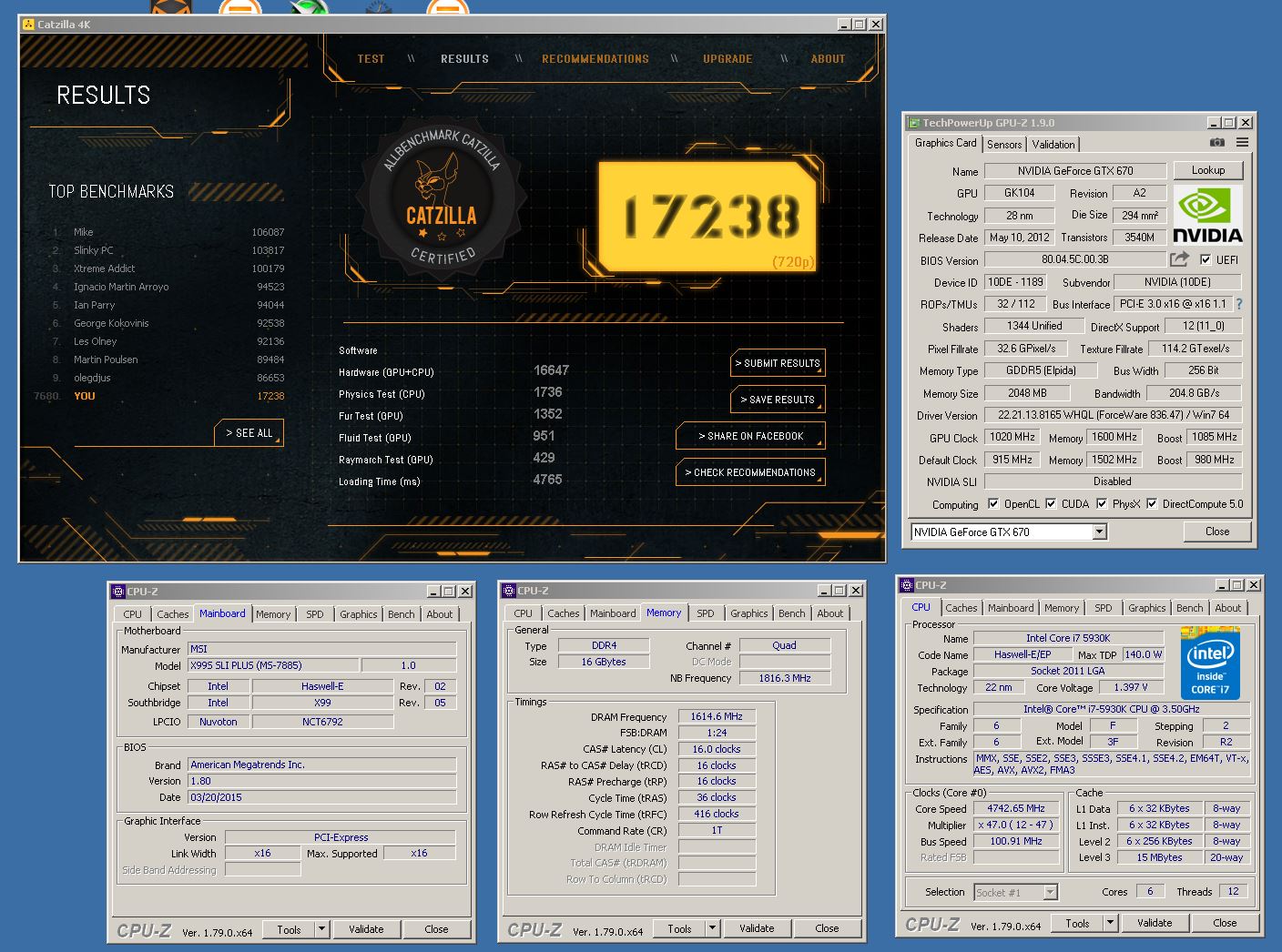
Task: Click the Intel Core i7 logo
Action: pos(1211,662)
